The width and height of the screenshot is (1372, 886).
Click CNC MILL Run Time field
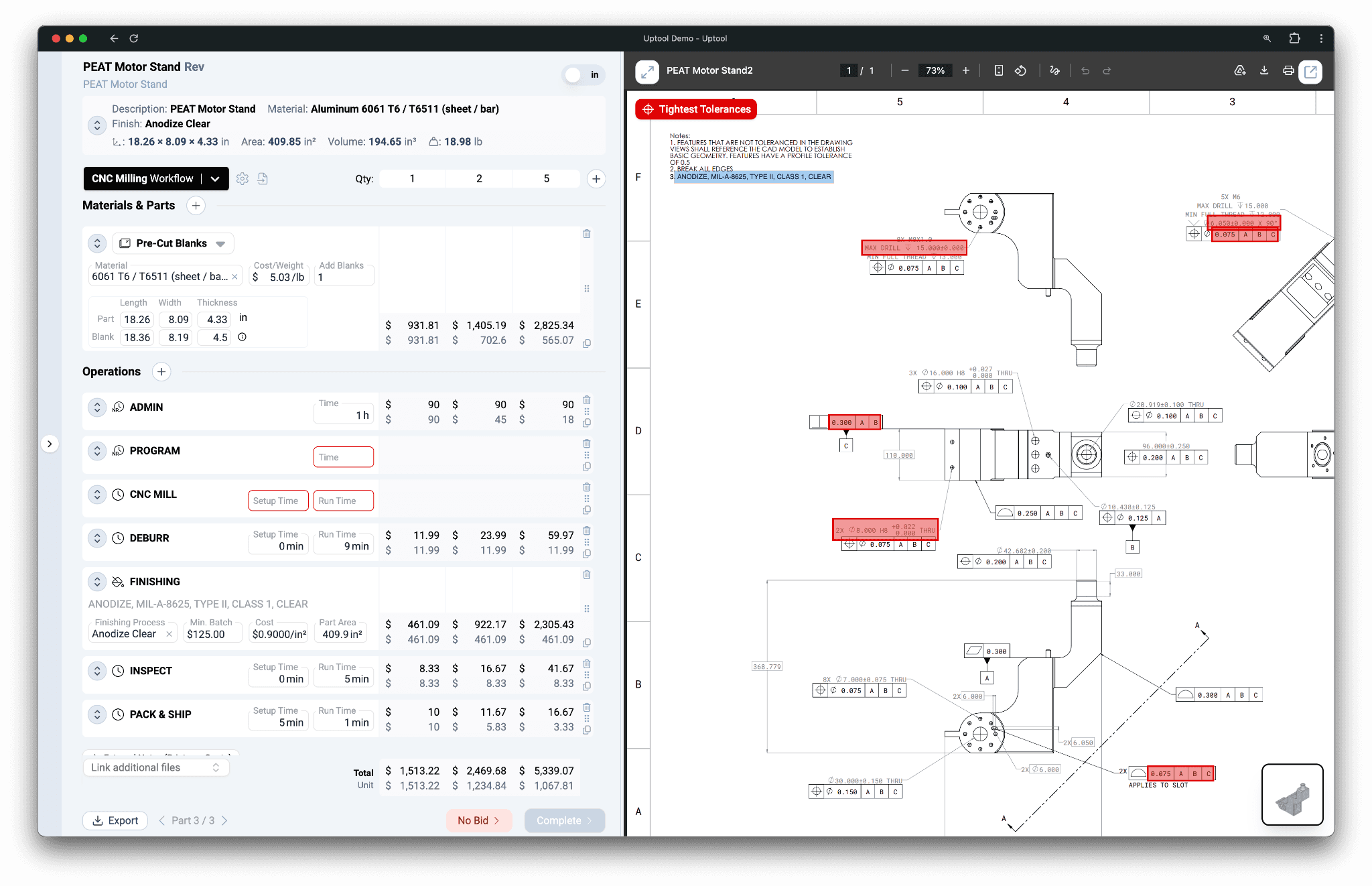[x=344, y=501]
